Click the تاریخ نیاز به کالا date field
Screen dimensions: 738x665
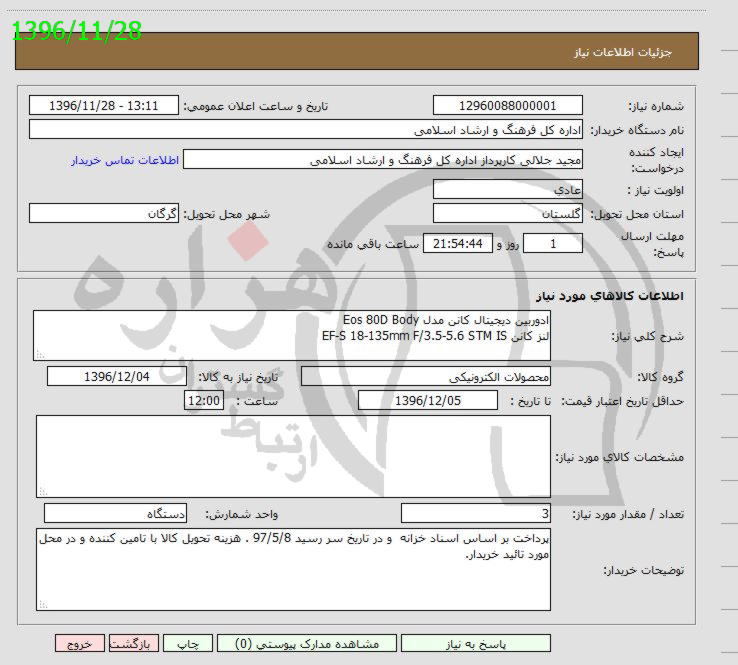coord(117,377)
